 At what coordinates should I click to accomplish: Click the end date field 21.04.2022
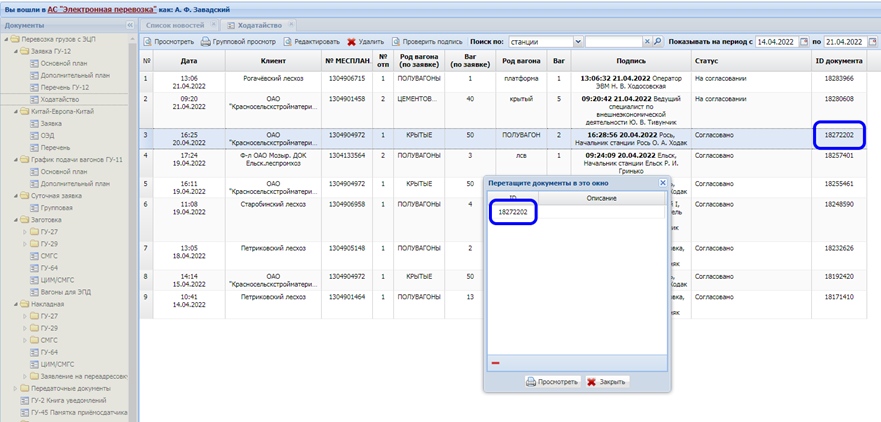pos(847,42)
